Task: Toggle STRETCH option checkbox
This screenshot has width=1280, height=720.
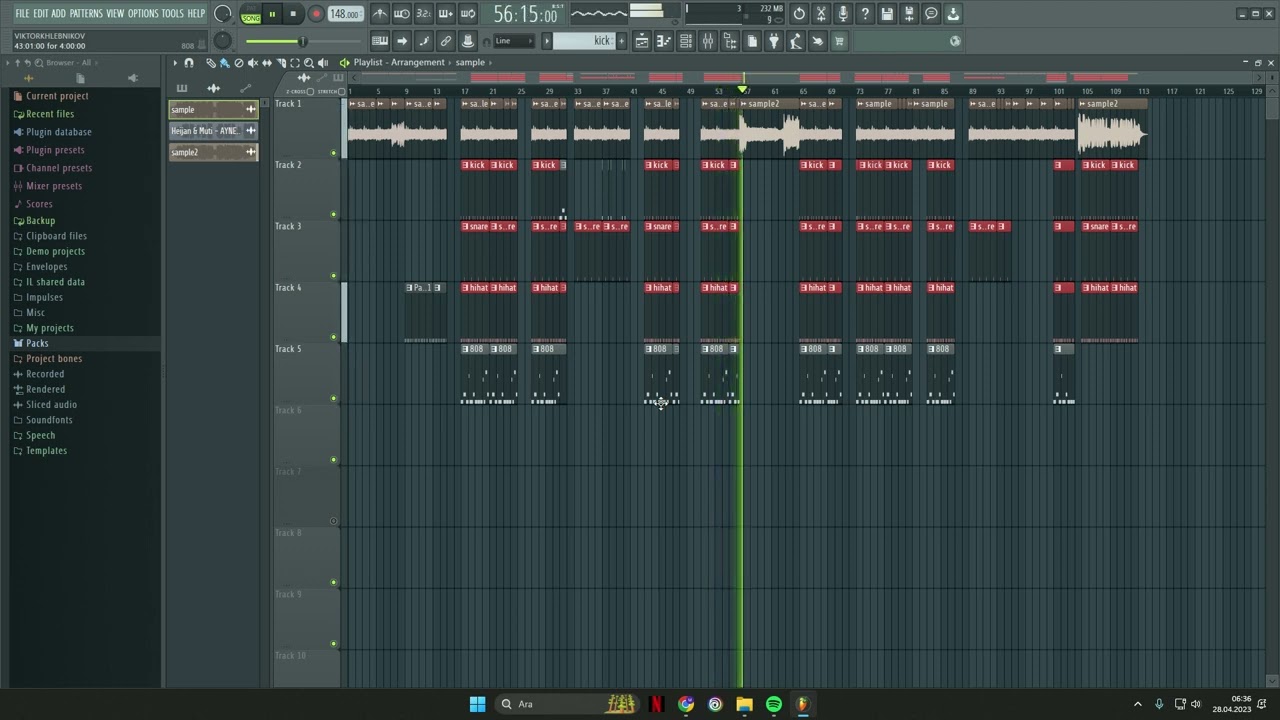Action: click(x=341, y=92)
